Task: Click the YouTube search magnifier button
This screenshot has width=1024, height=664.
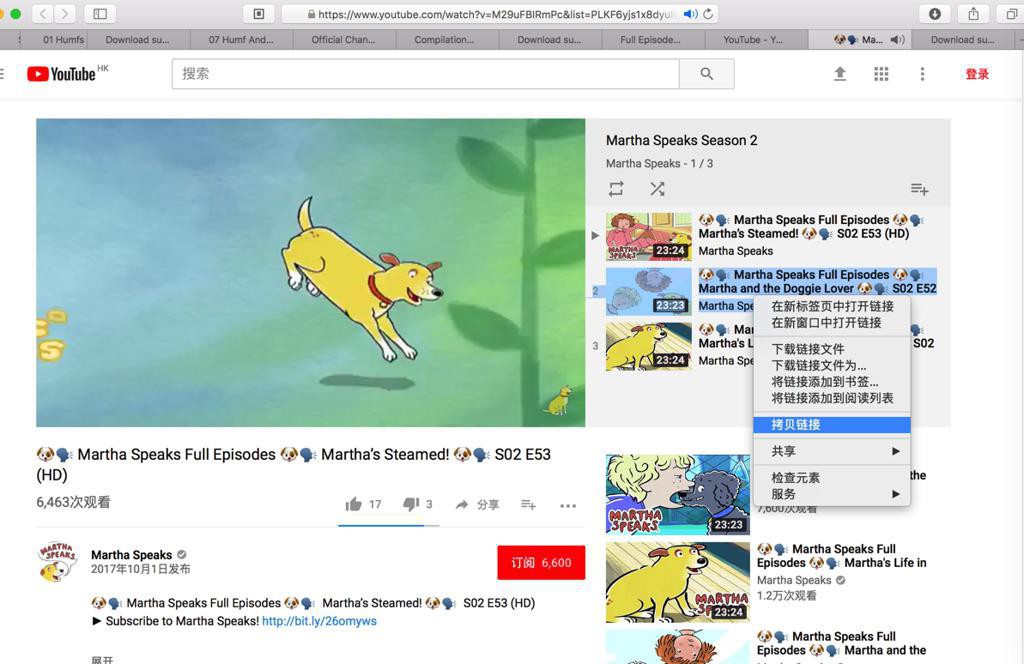Action: [707, 74]
